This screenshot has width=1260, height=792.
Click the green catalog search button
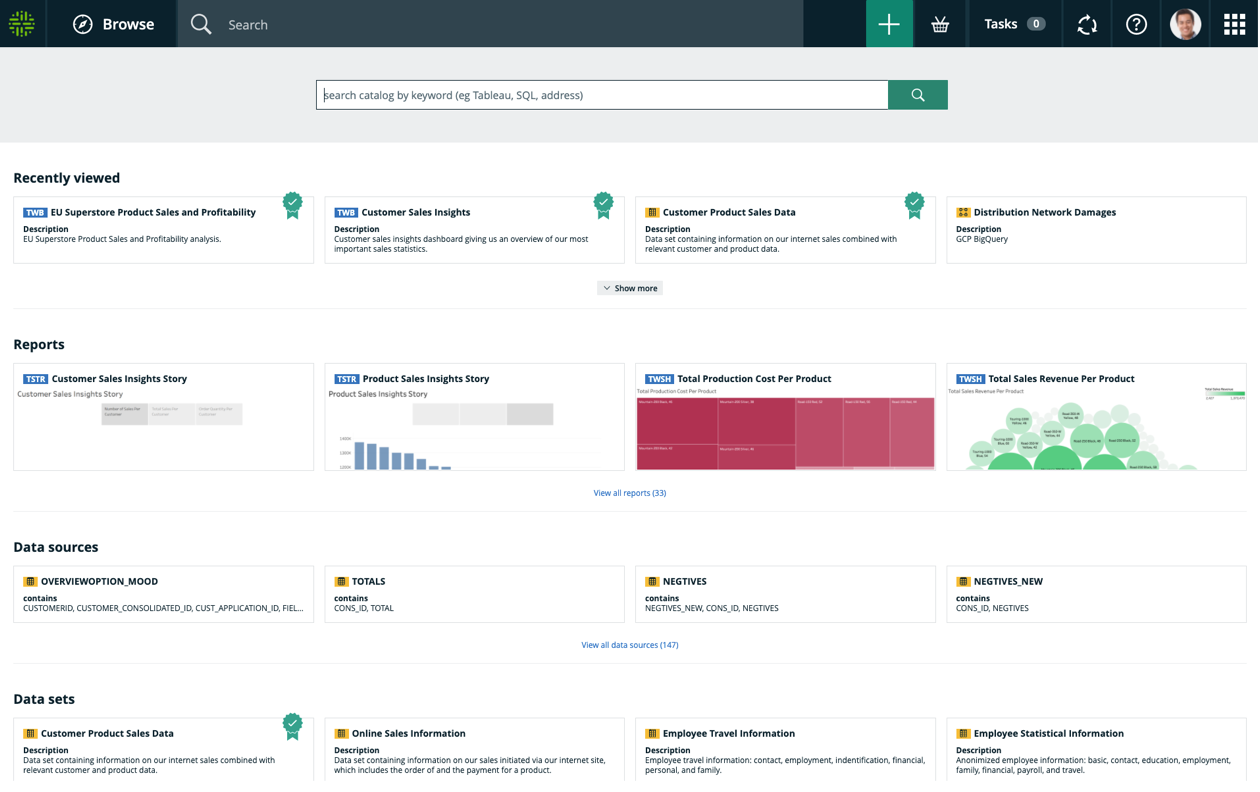(x=918, y=95)
